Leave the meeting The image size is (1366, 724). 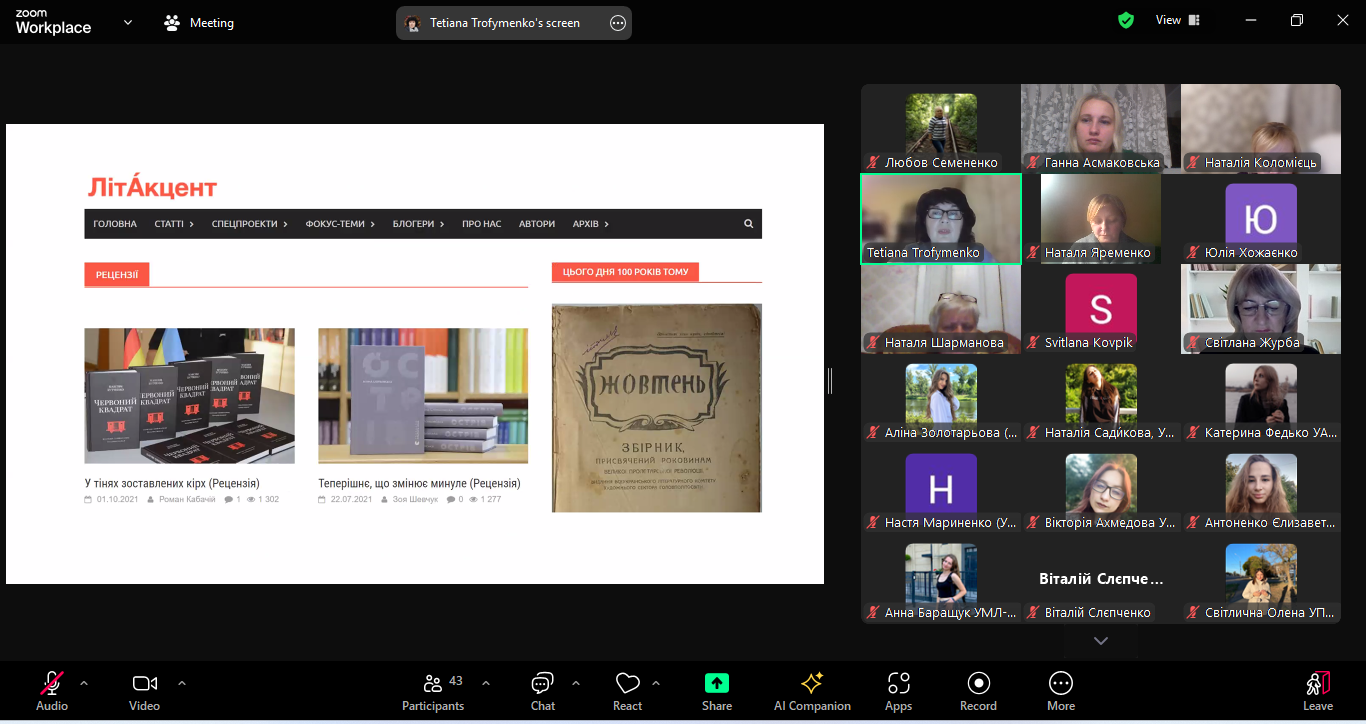pos(1318,690)
